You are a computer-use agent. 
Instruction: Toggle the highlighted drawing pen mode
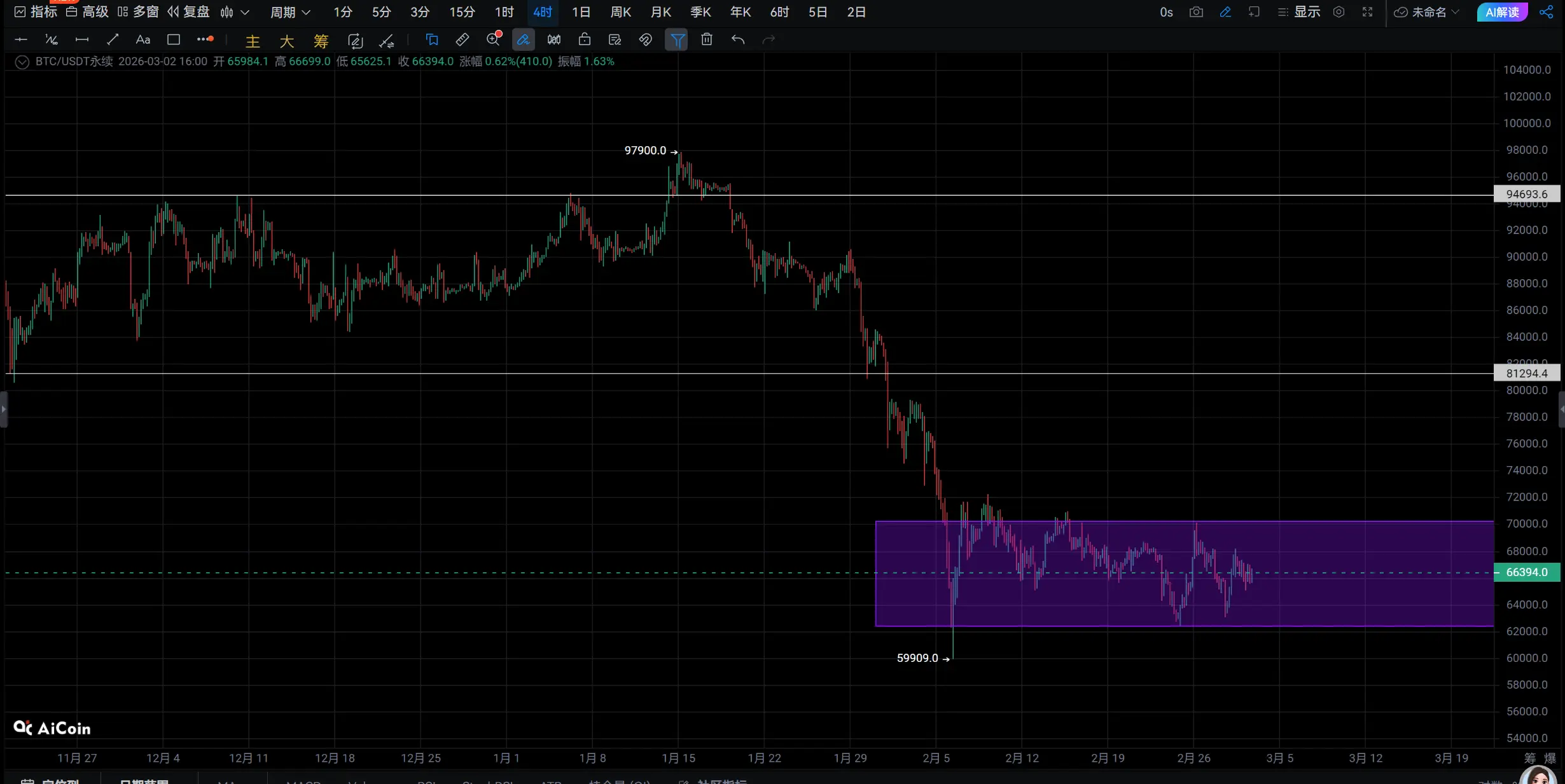523,39
